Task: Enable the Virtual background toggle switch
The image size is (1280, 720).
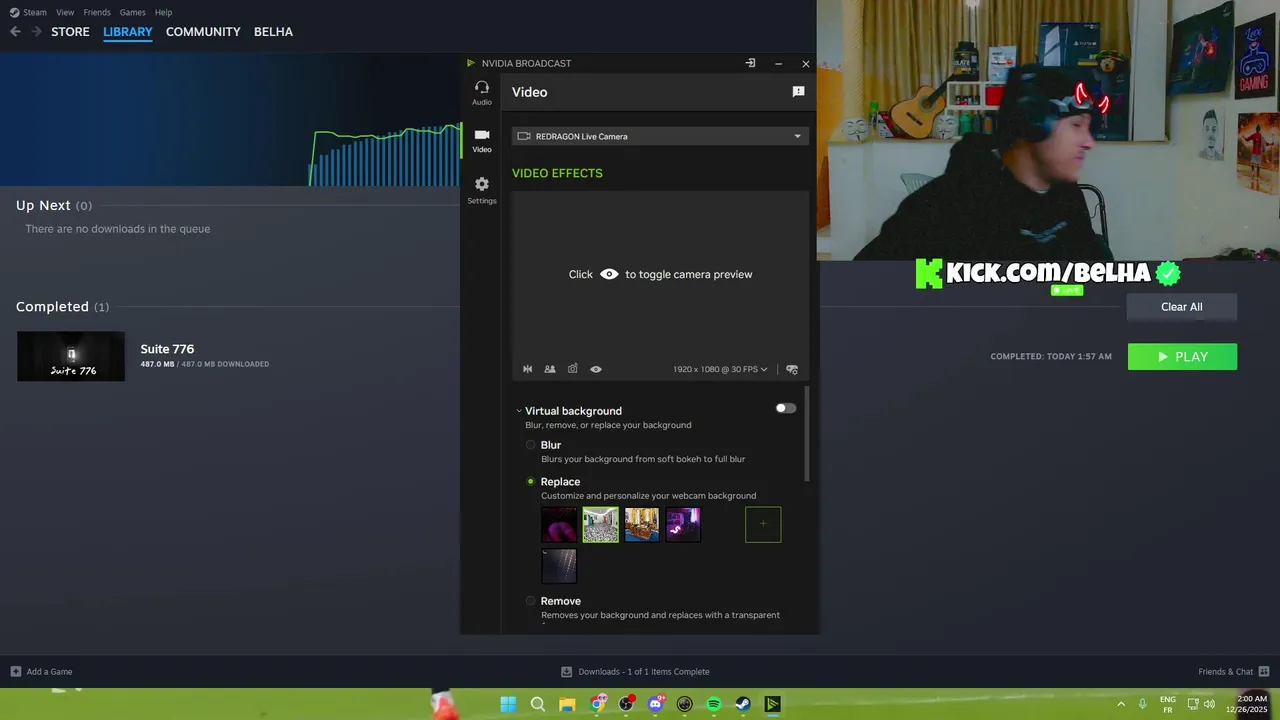Action: [x=786, y=408]
